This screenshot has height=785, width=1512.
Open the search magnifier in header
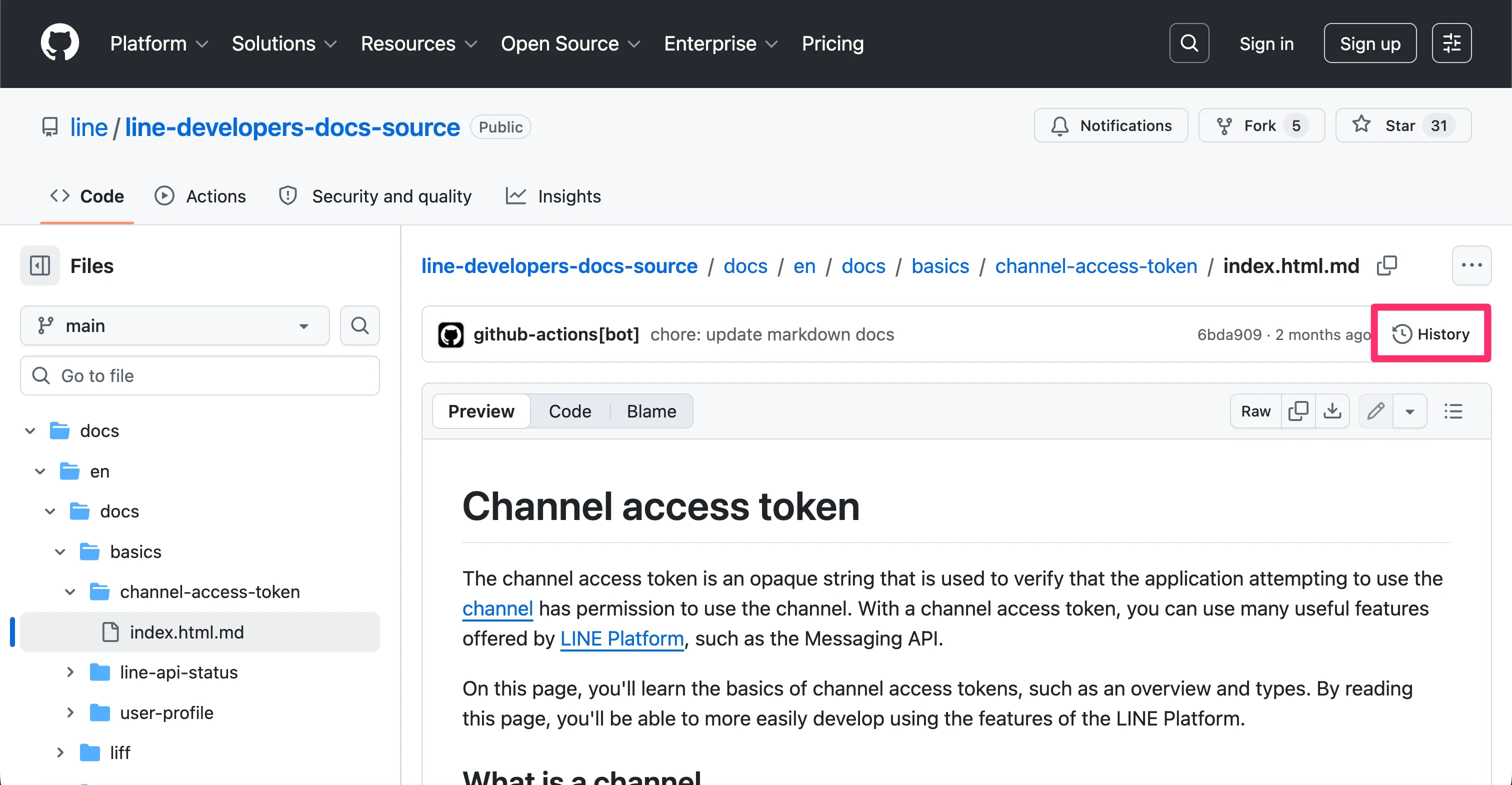1188,43
